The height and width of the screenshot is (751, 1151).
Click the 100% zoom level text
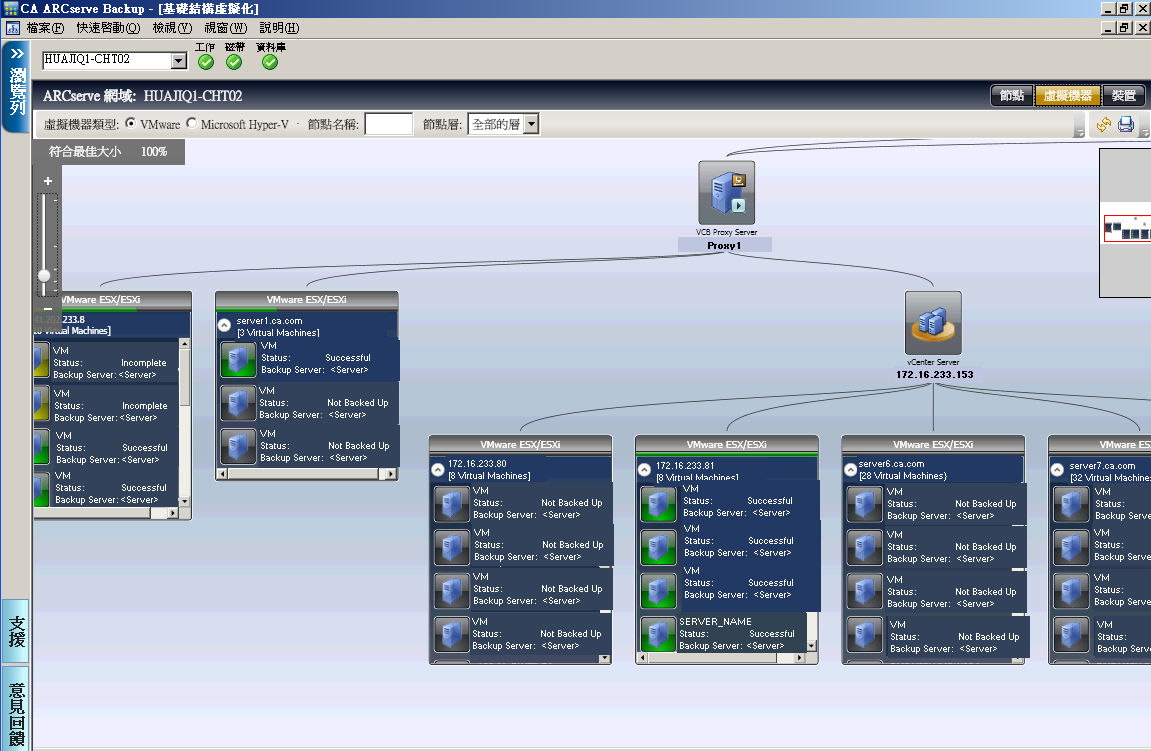[x=154, y=151]
